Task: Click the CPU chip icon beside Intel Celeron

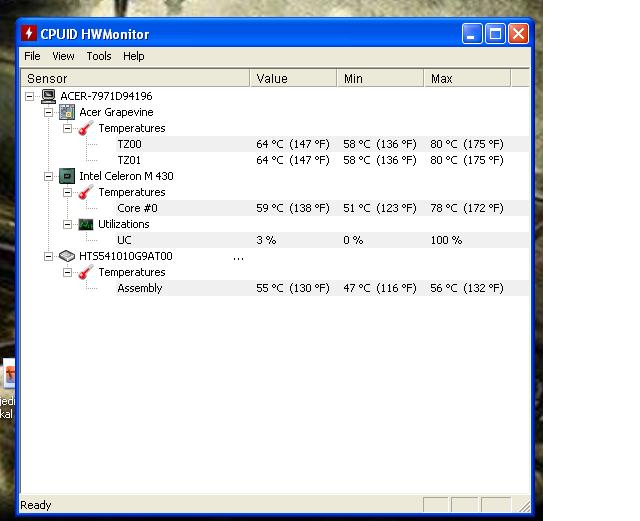Action: coord(67,176)
